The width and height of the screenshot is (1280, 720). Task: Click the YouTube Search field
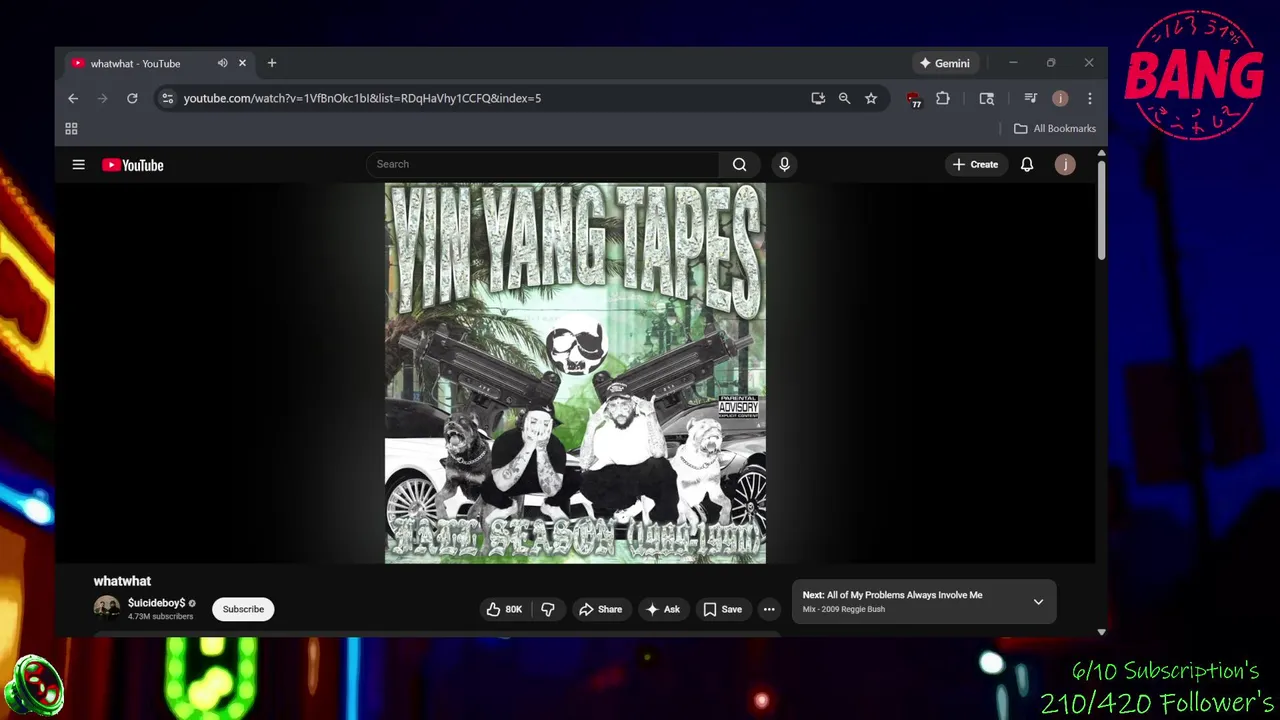(x=542, y=165)
